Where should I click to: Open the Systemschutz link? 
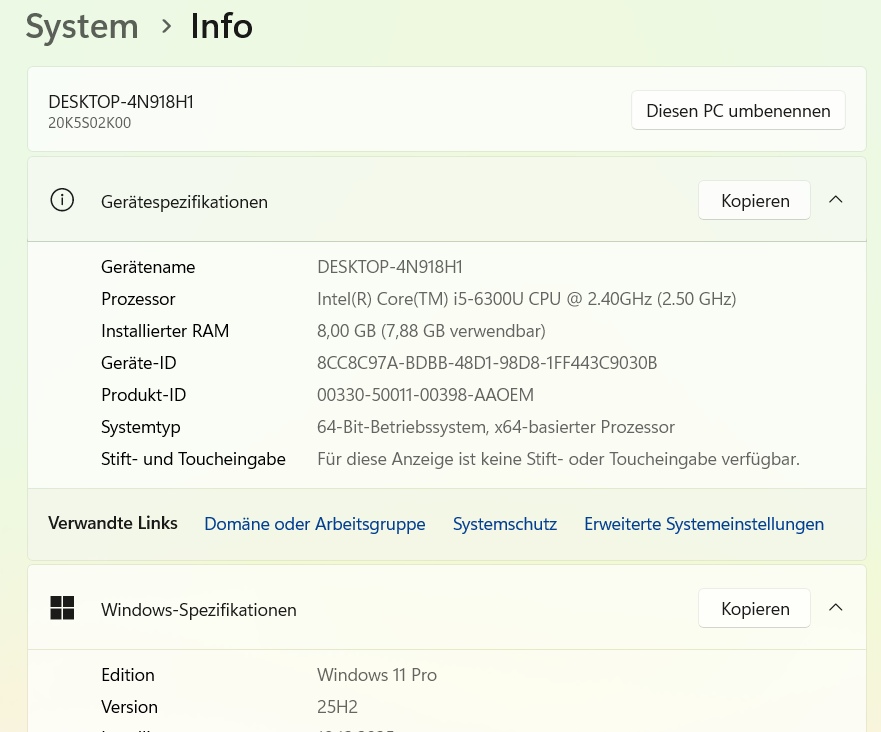pos(505,524)
